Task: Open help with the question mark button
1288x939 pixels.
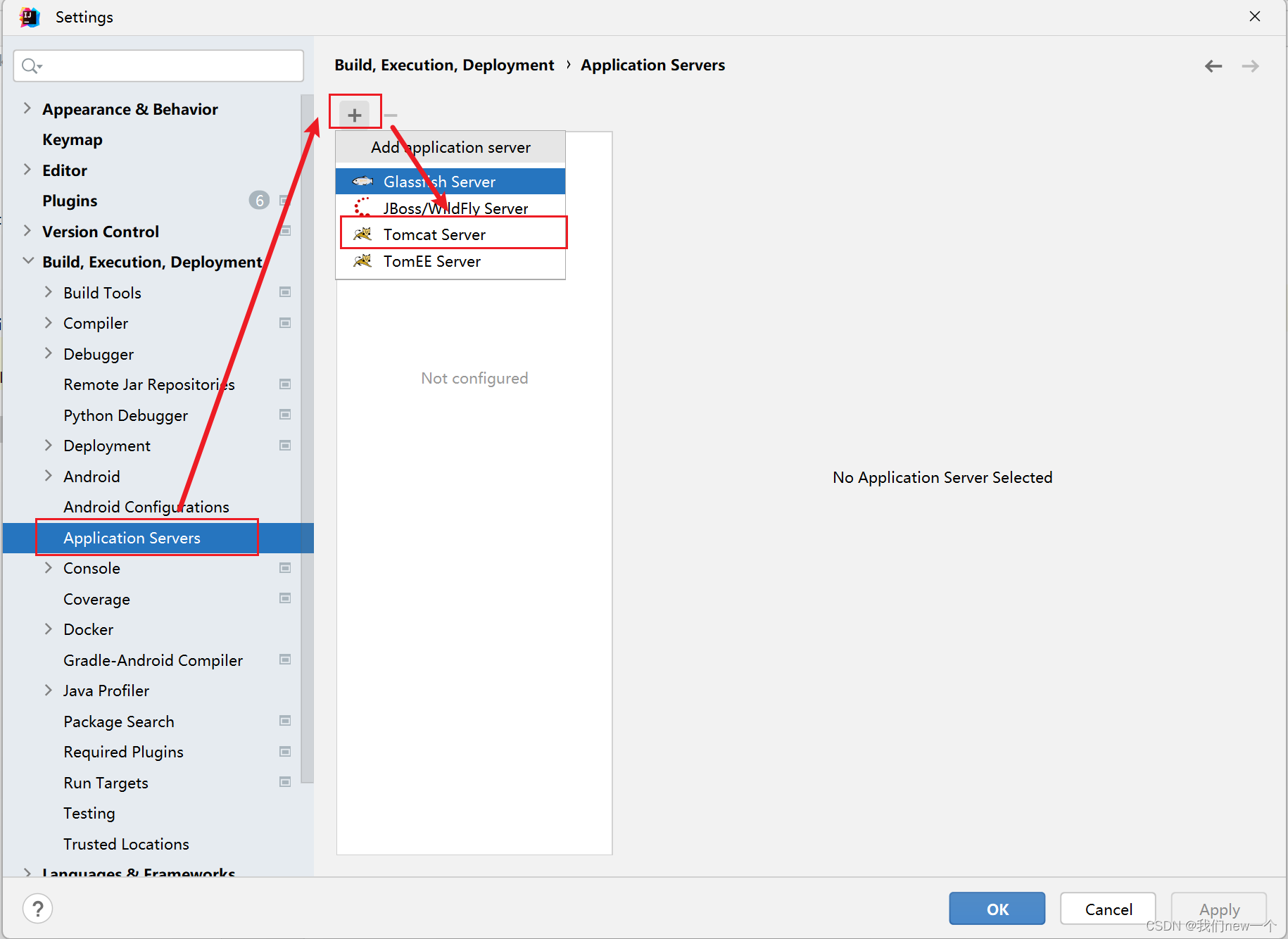Action: click(38, 909)
